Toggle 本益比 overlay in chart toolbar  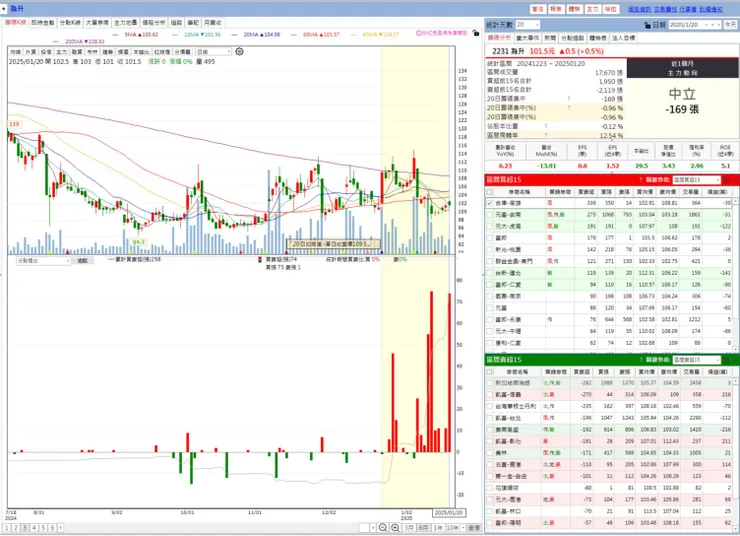141,51
